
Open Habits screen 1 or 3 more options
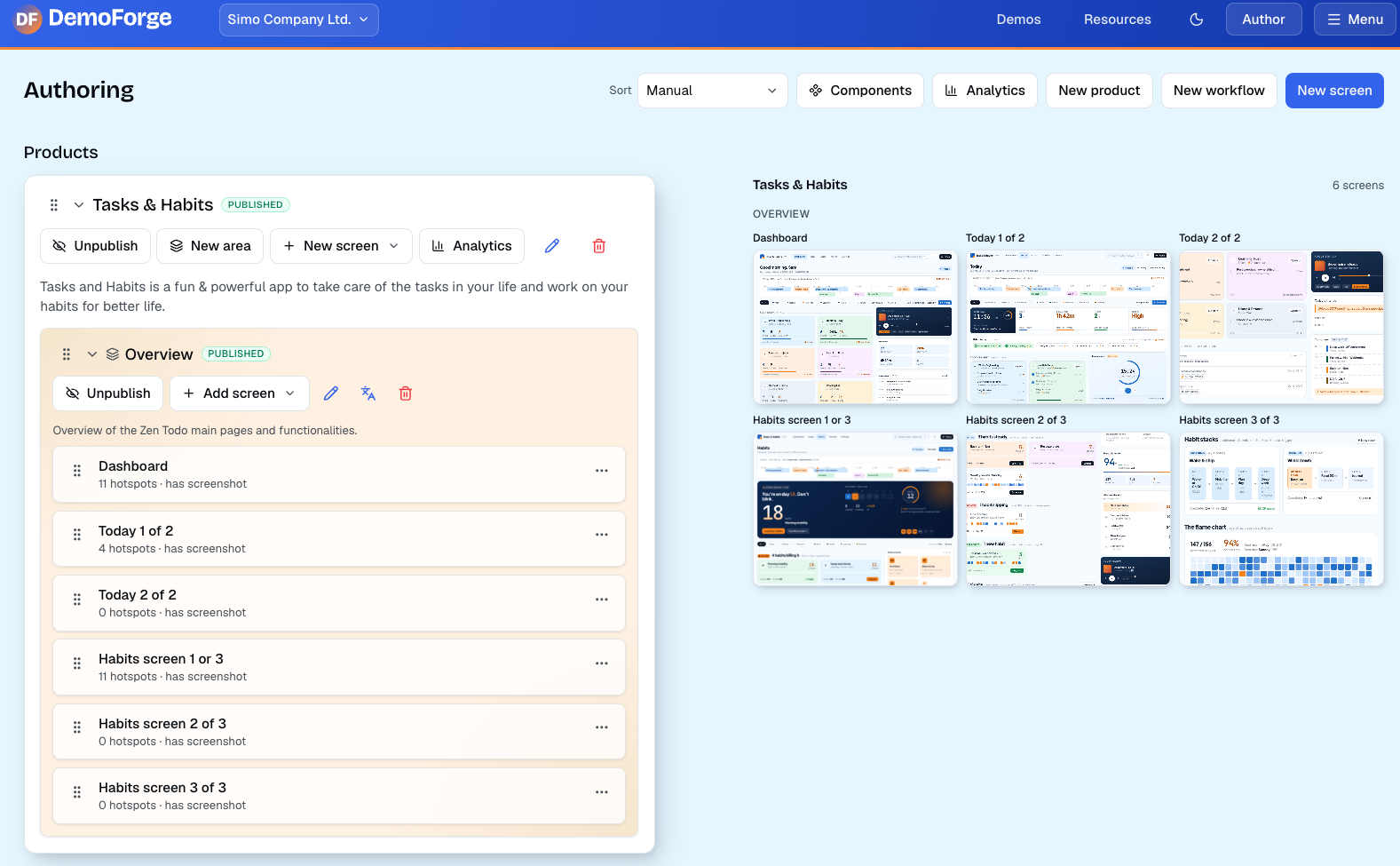click(602, 663)
